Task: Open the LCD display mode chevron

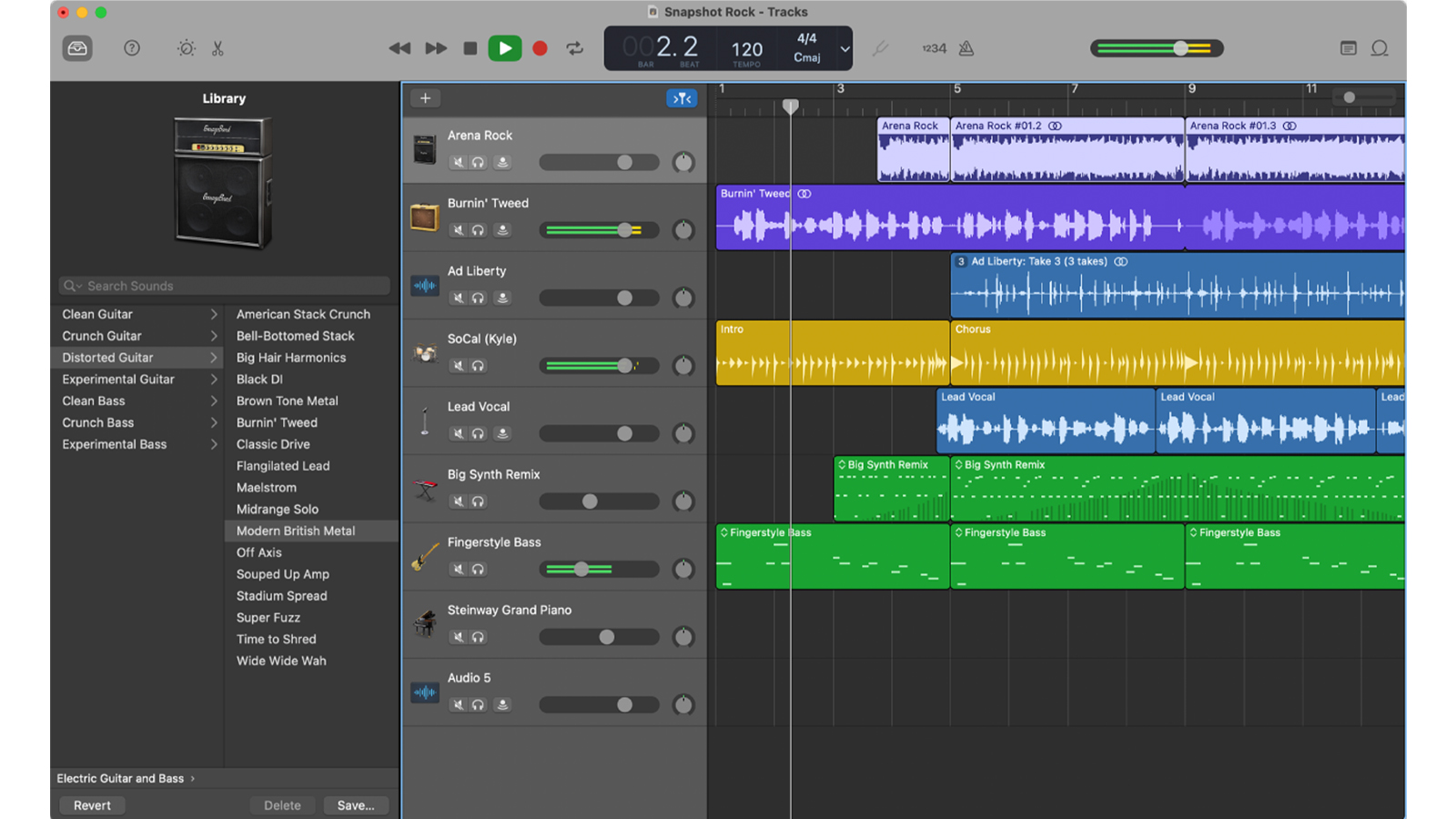Action: tap(844, 48)
